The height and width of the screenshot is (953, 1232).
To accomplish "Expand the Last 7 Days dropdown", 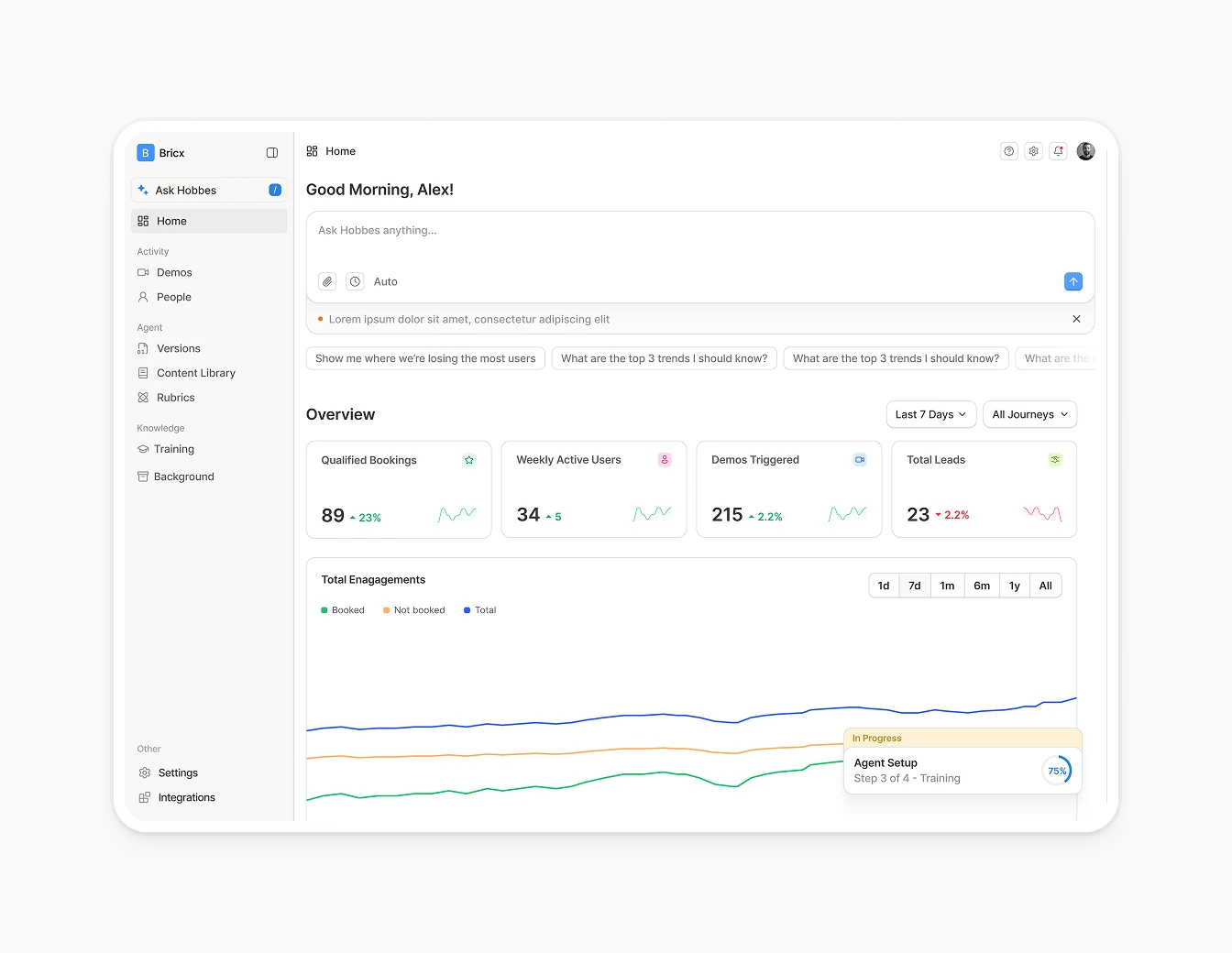I will [x=930, y=414].
